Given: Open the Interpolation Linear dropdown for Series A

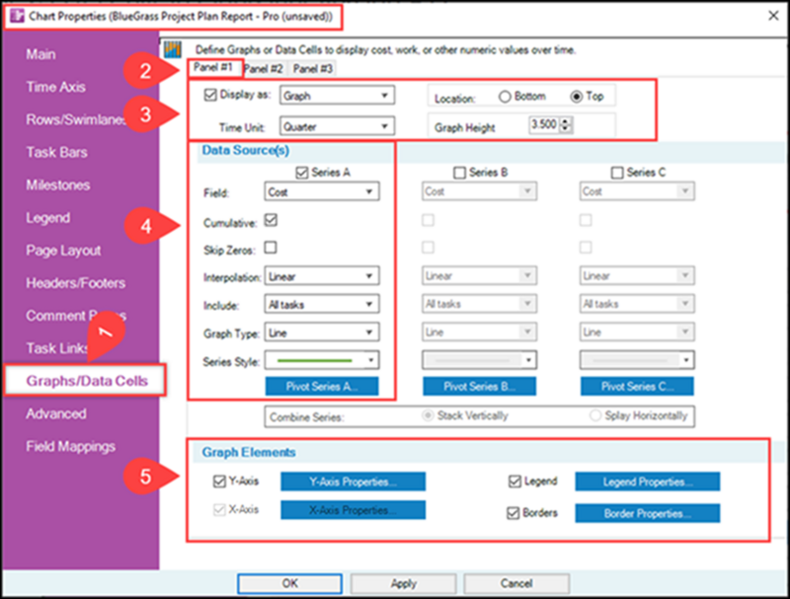Looking at the screenshot, I should click(321, 276).
